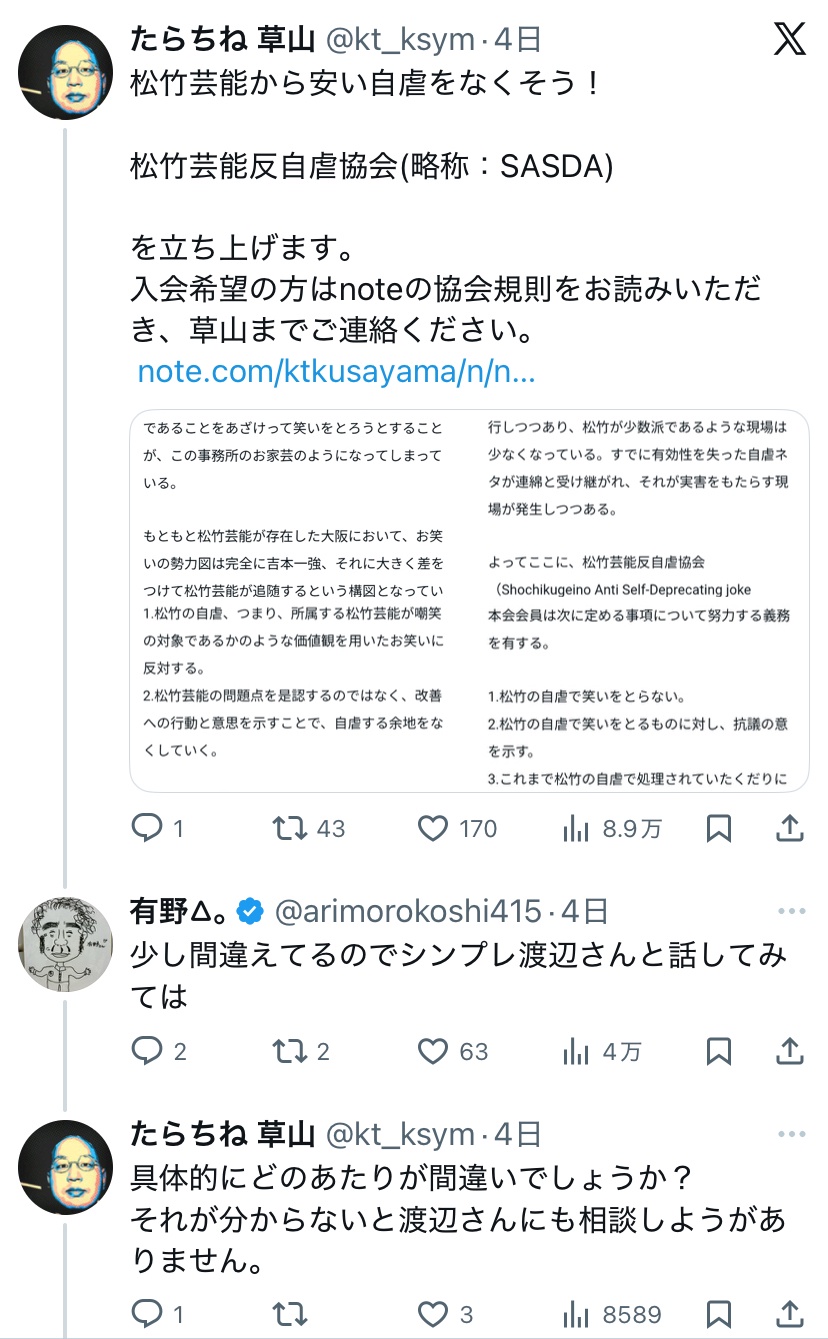Open the note.com/ktkusayama link

[x=337, y=371]
